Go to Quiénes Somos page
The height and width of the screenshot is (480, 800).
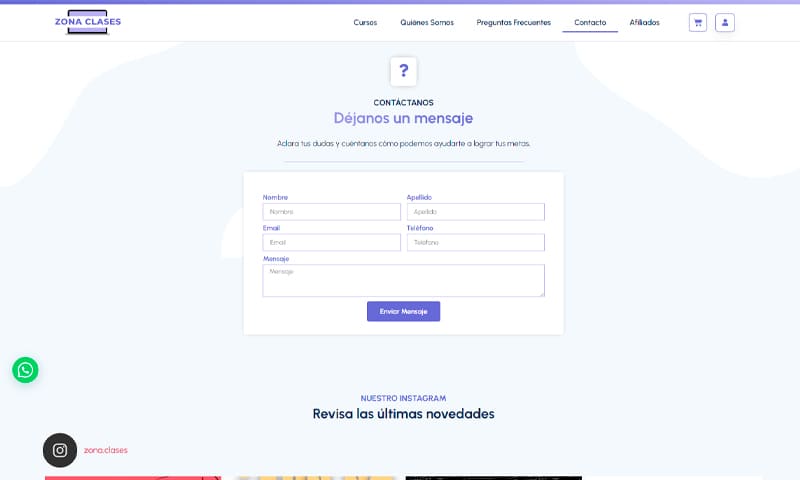(x=427, y=22)
